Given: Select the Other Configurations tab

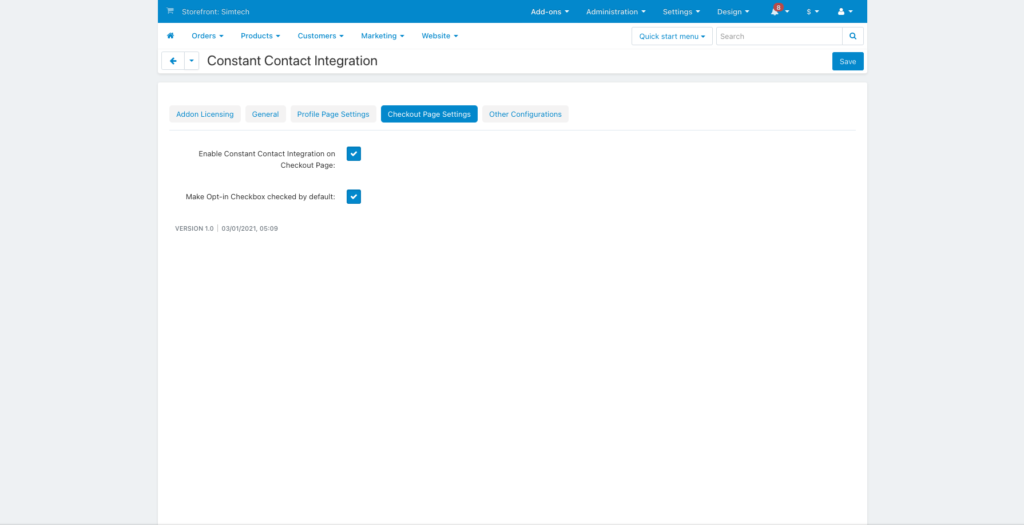Looking at the screenshot, I should point(525,114).
